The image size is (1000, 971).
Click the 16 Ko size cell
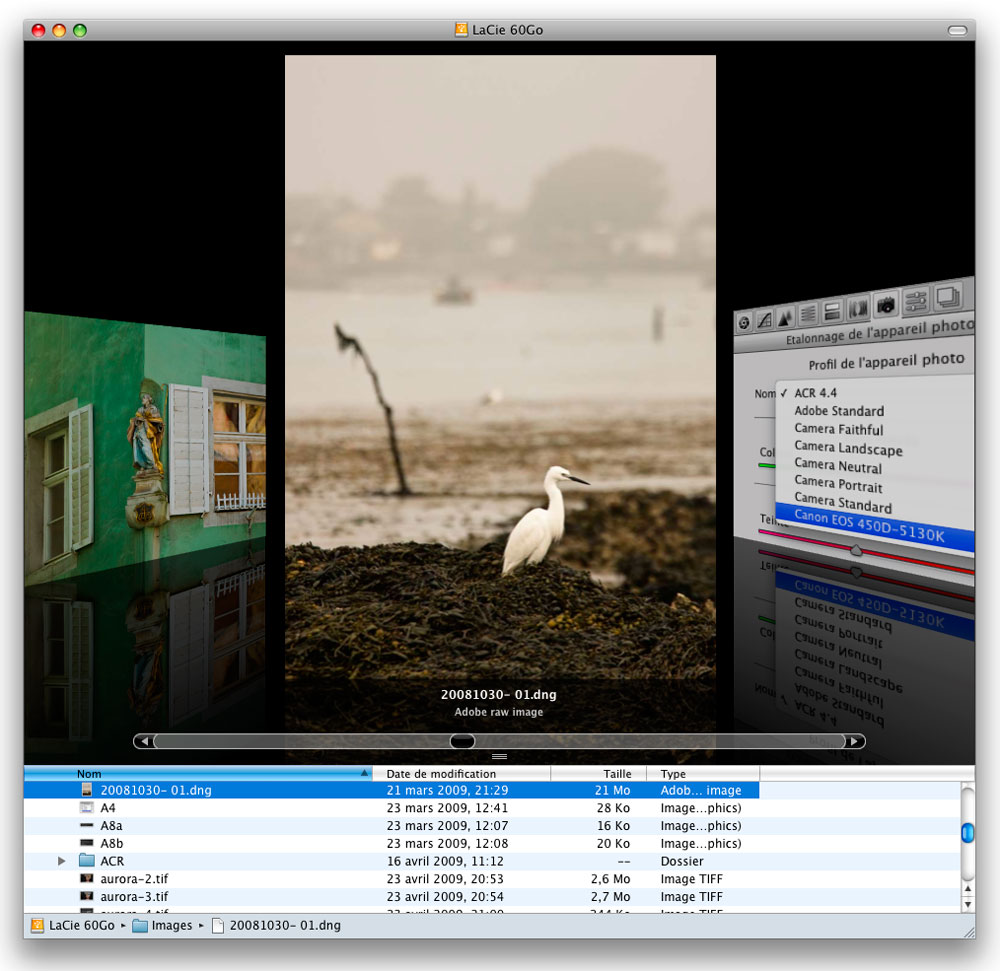[x=614, y=826]
